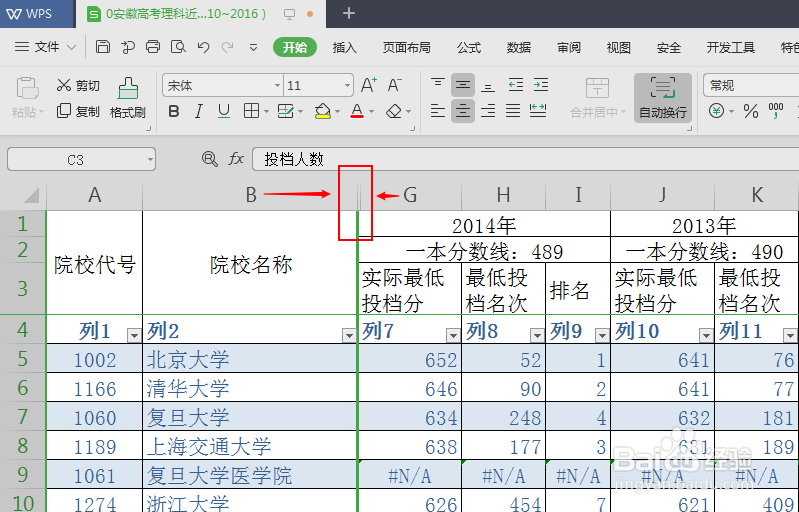
Task: Open the font size dropdown 11
Action: [347, 85]
